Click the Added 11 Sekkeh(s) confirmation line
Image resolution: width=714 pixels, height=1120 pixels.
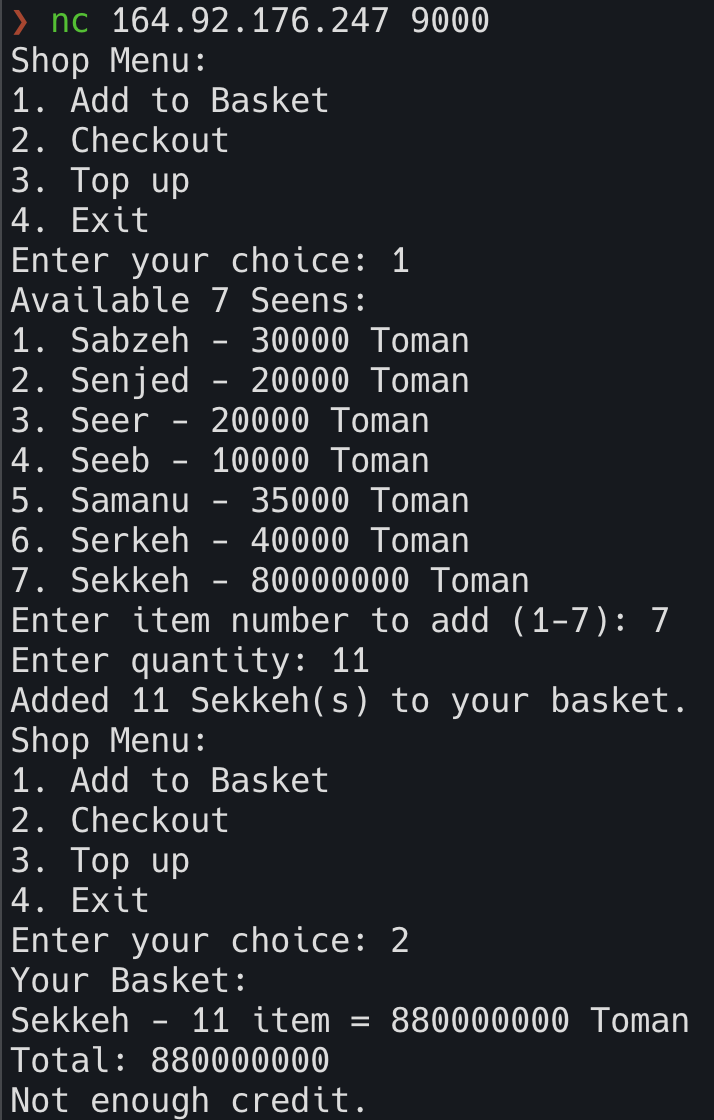point(350,700)
